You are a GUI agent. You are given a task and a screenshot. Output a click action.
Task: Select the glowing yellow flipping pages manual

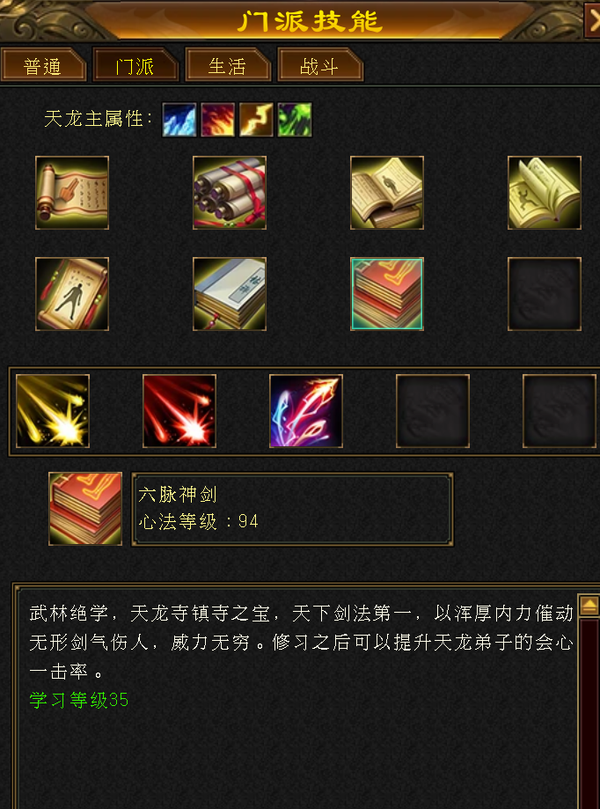pos(544,193)
